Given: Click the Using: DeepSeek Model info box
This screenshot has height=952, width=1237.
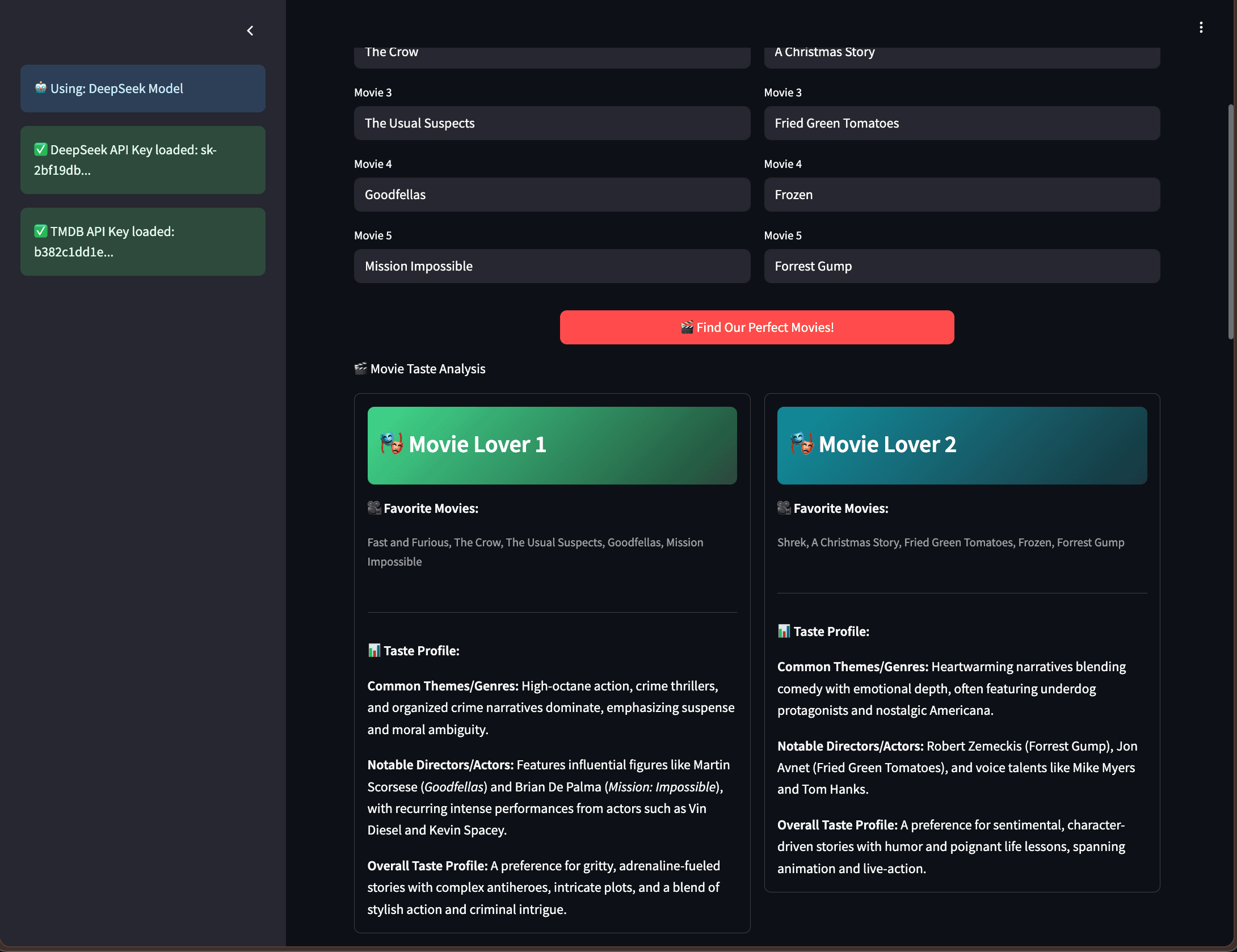Looking at the screenshot, I should pos(142,89).
